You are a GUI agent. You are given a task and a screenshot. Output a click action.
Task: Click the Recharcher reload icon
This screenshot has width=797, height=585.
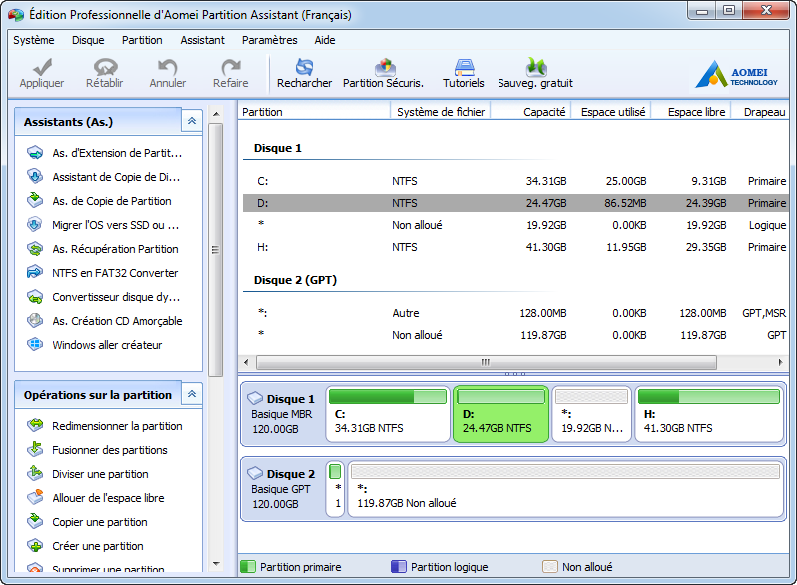(x=304, y=67)
